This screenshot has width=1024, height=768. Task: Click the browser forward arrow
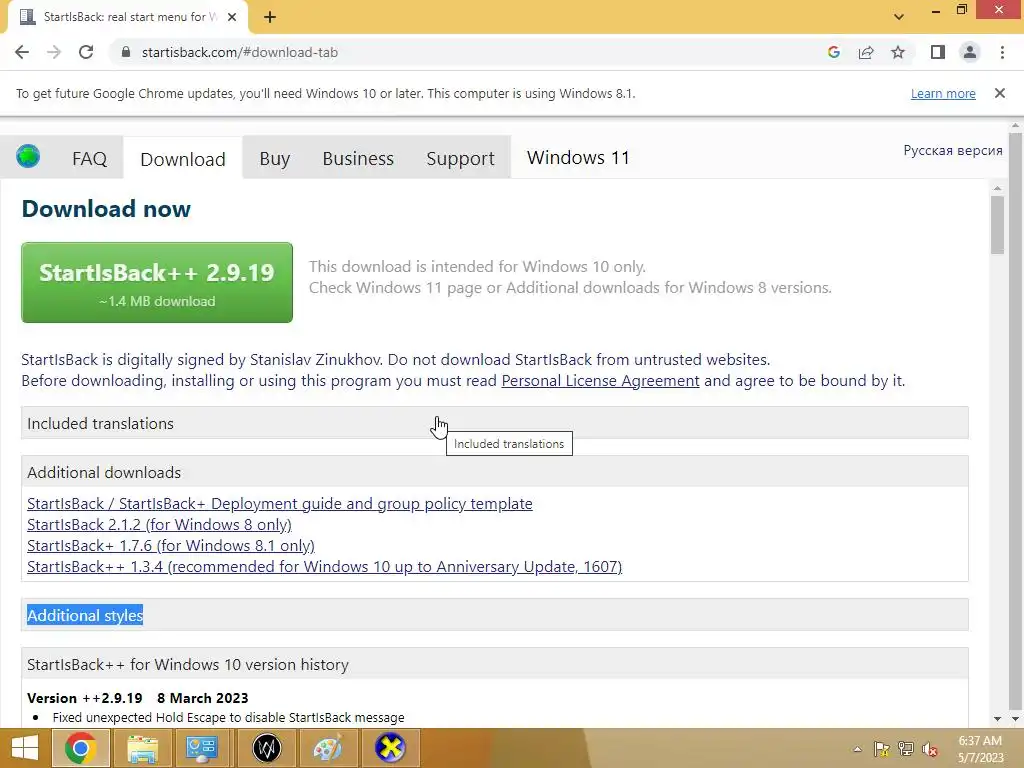(x=54, y=52)
